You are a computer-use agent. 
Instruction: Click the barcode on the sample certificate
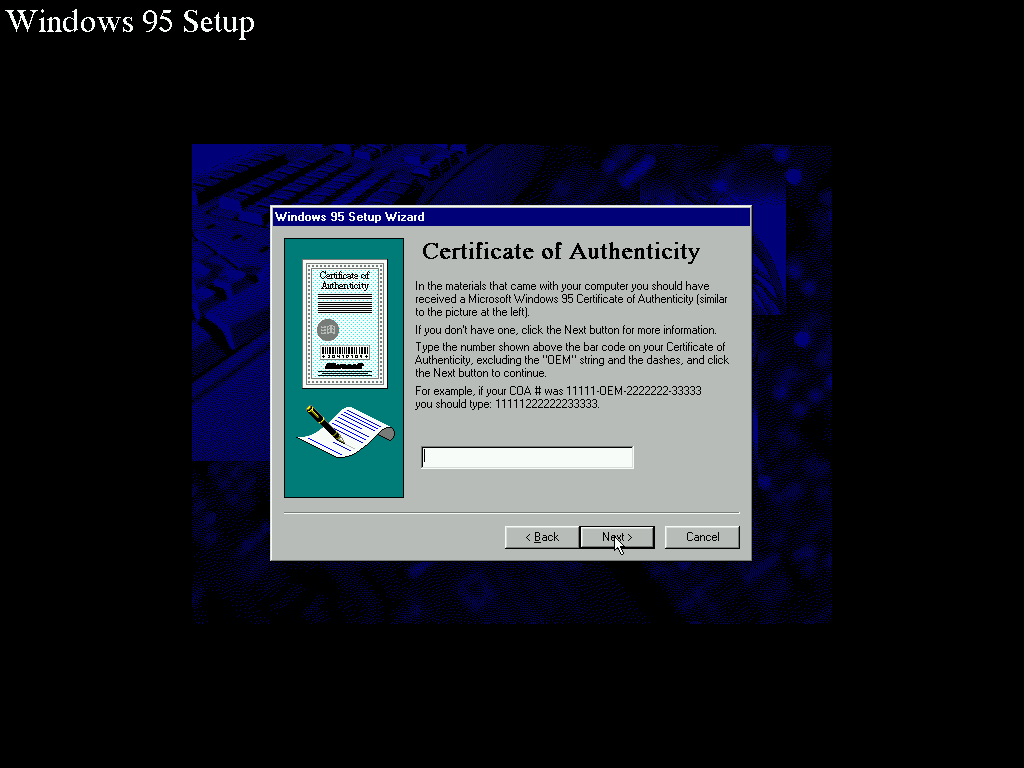click(345, 353)
